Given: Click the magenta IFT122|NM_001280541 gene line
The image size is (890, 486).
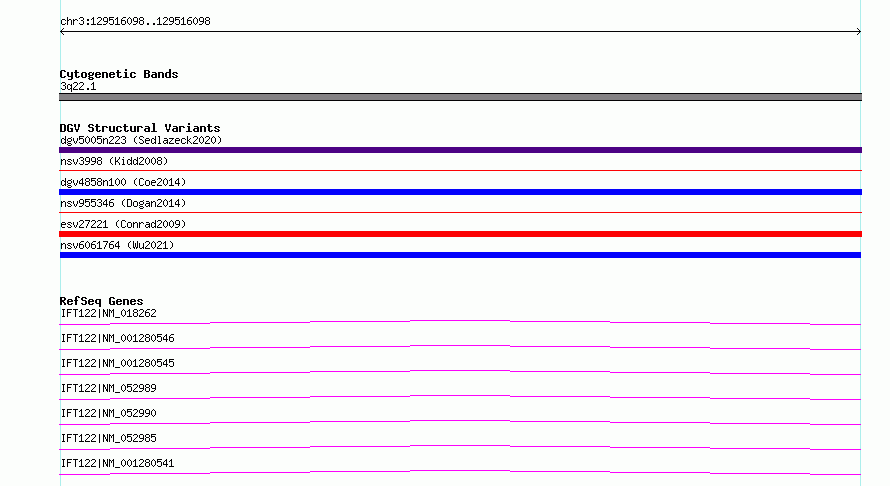Looking at the screenshot, I should pyautogui.click(x=460, y=472).
